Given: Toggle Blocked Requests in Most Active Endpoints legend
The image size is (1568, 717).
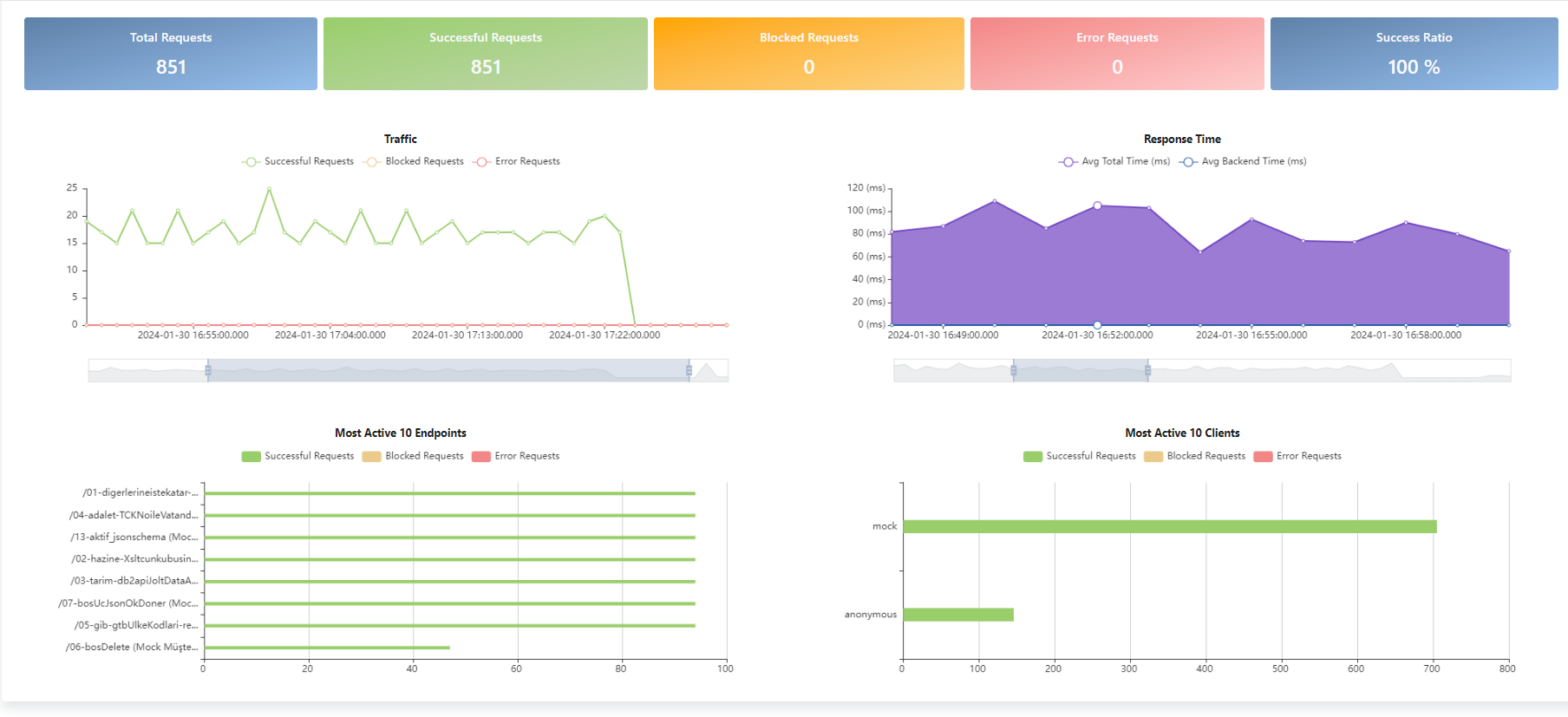Looking at the screenshot, I should (415, 456).
